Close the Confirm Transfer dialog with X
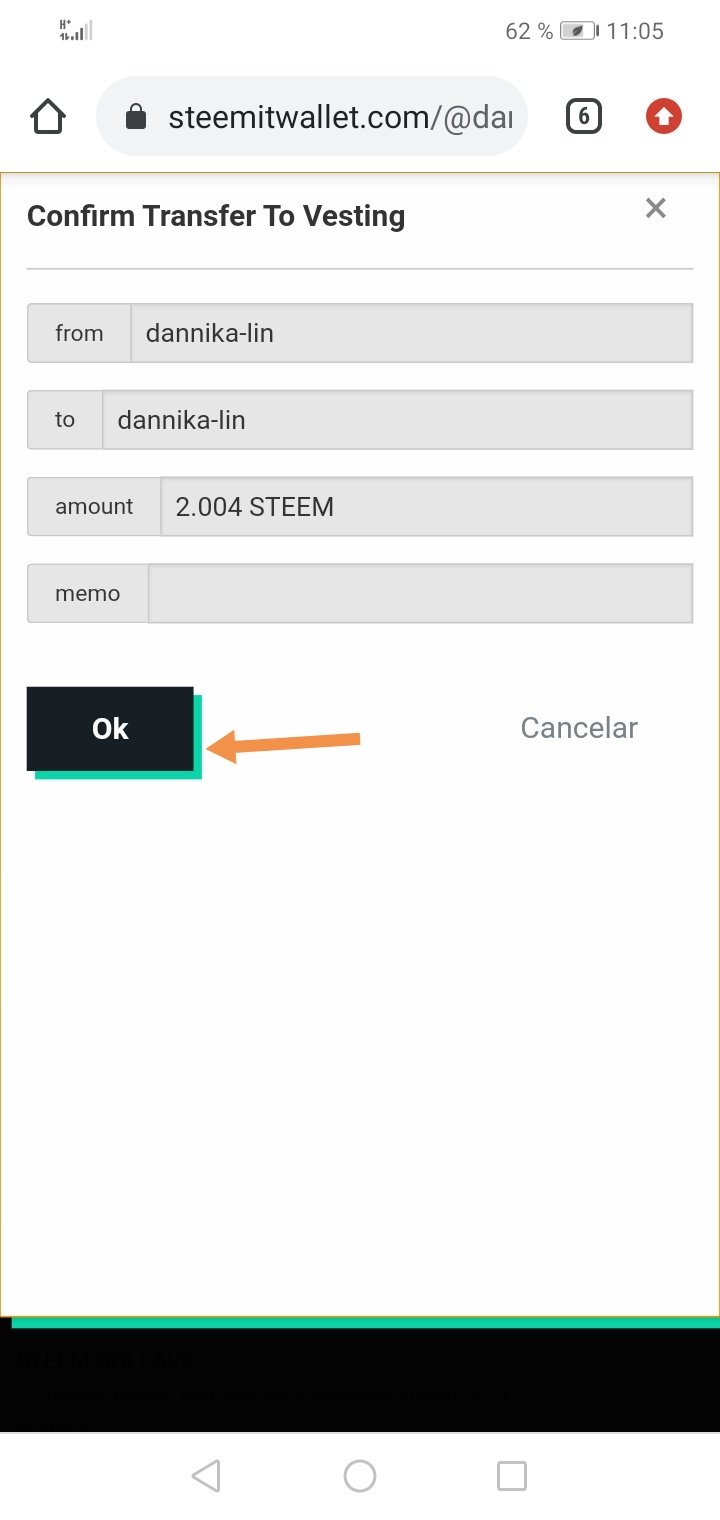720x1520 pixels. point(655,208)
